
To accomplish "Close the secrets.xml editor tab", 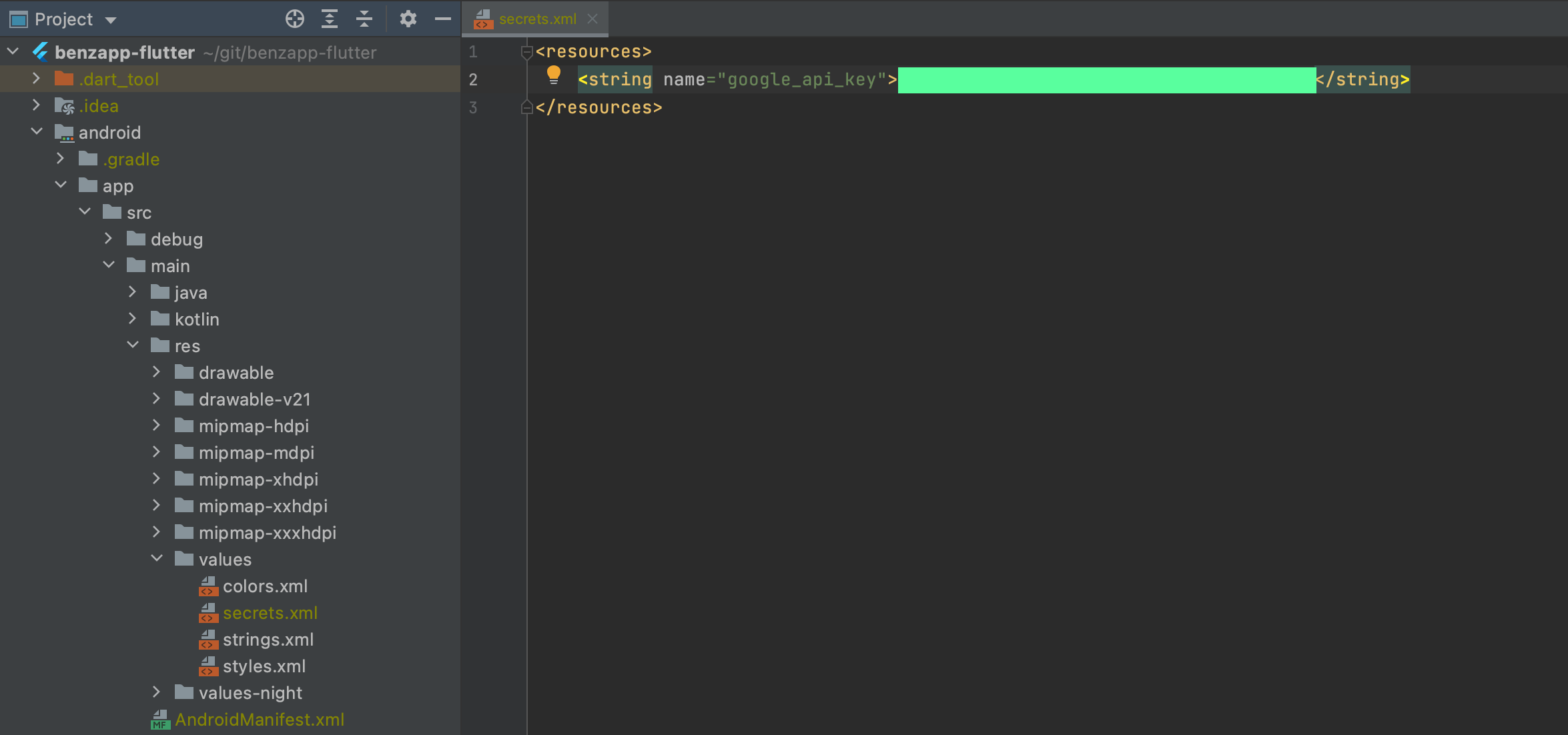I will pos(593,19).
